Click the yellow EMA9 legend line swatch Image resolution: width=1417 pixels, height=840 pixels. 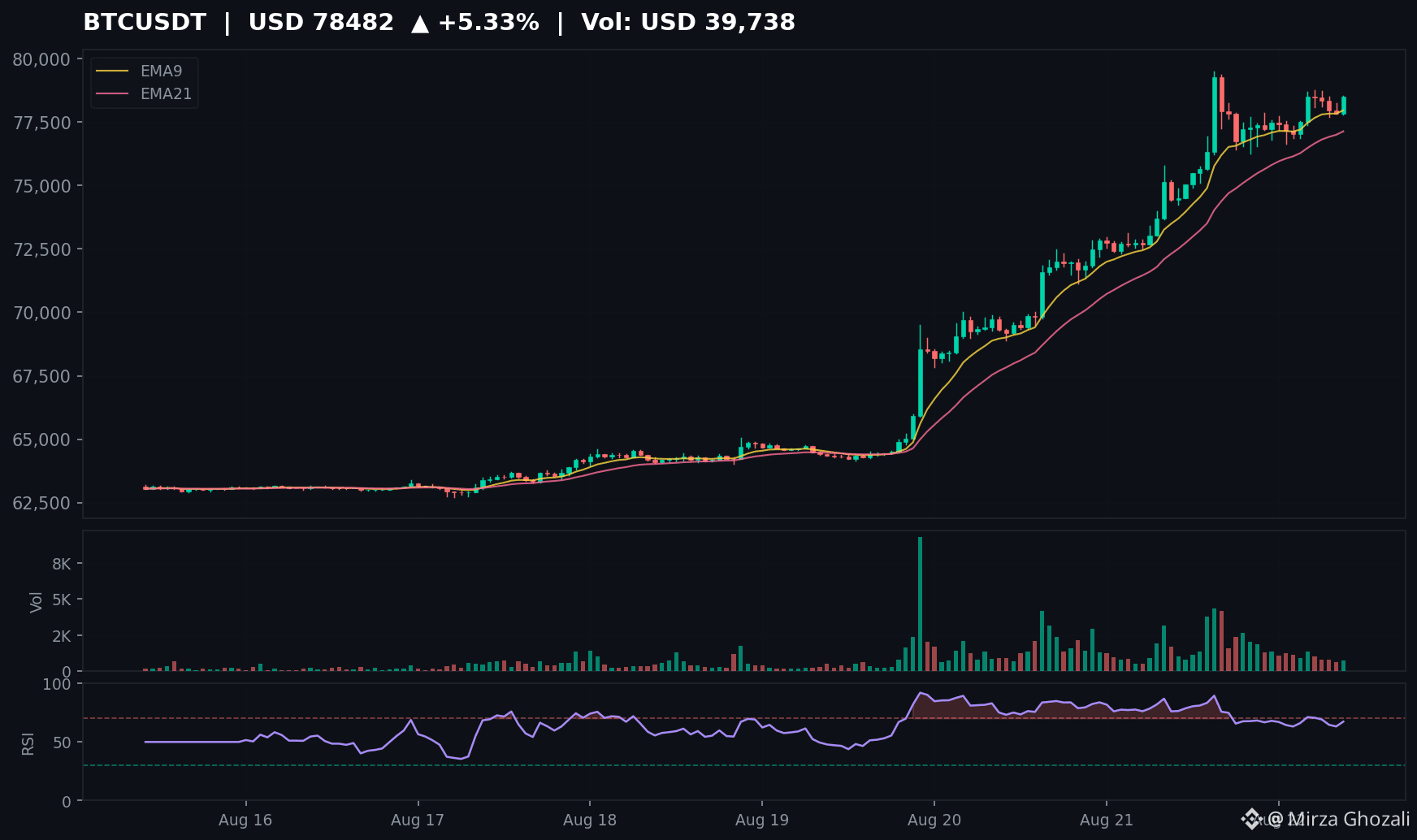[112, 71]
